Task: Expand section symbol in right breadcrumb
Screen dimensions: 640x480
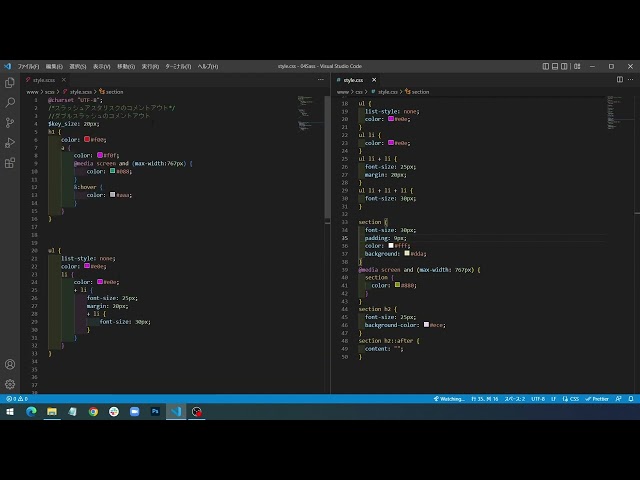Action: pos(417,92)
